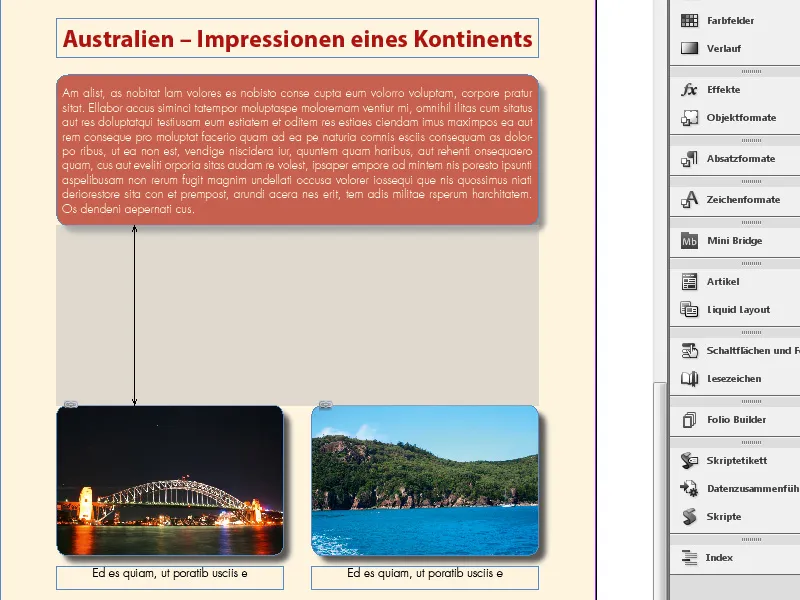800x600 pixels.
Task: Open the Effekte fx panel icon
Action: [689, 89]
